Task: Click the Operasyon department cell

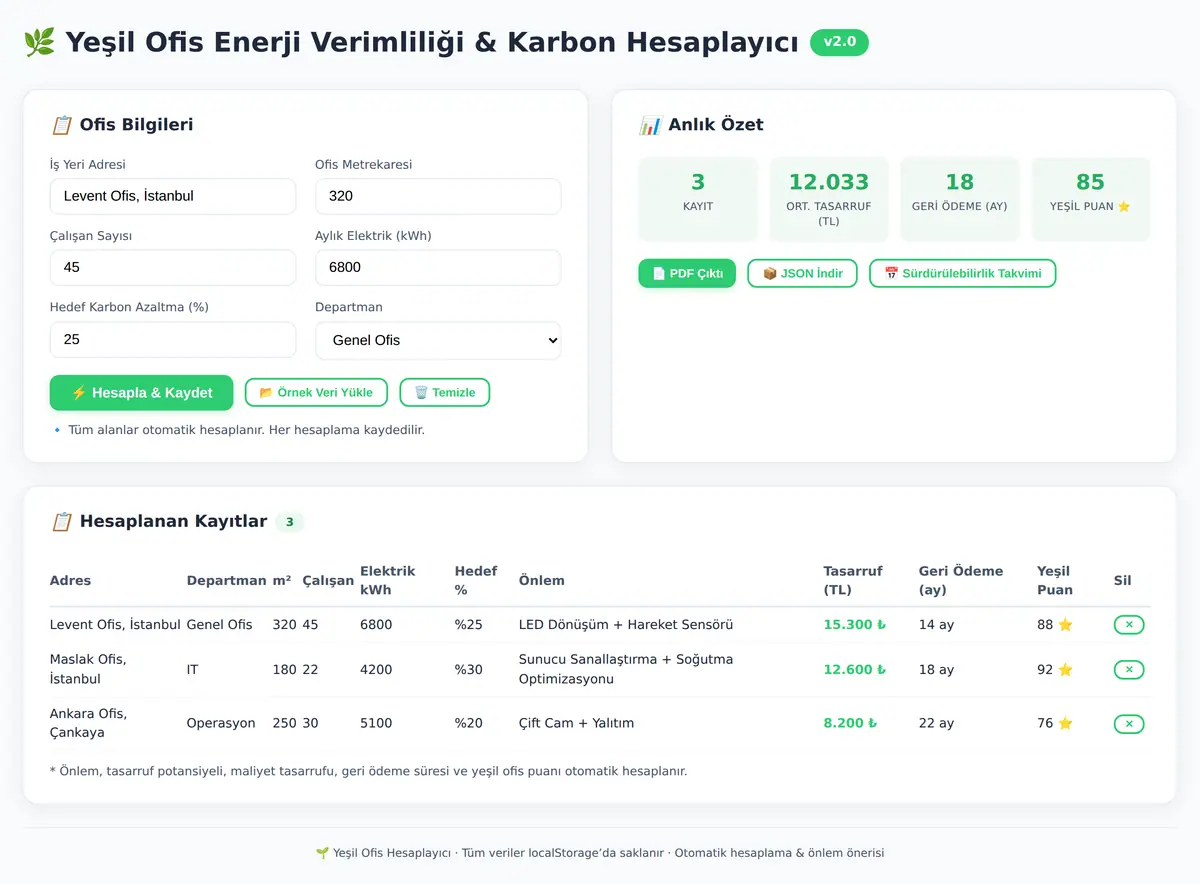Action: click(221, 724)
